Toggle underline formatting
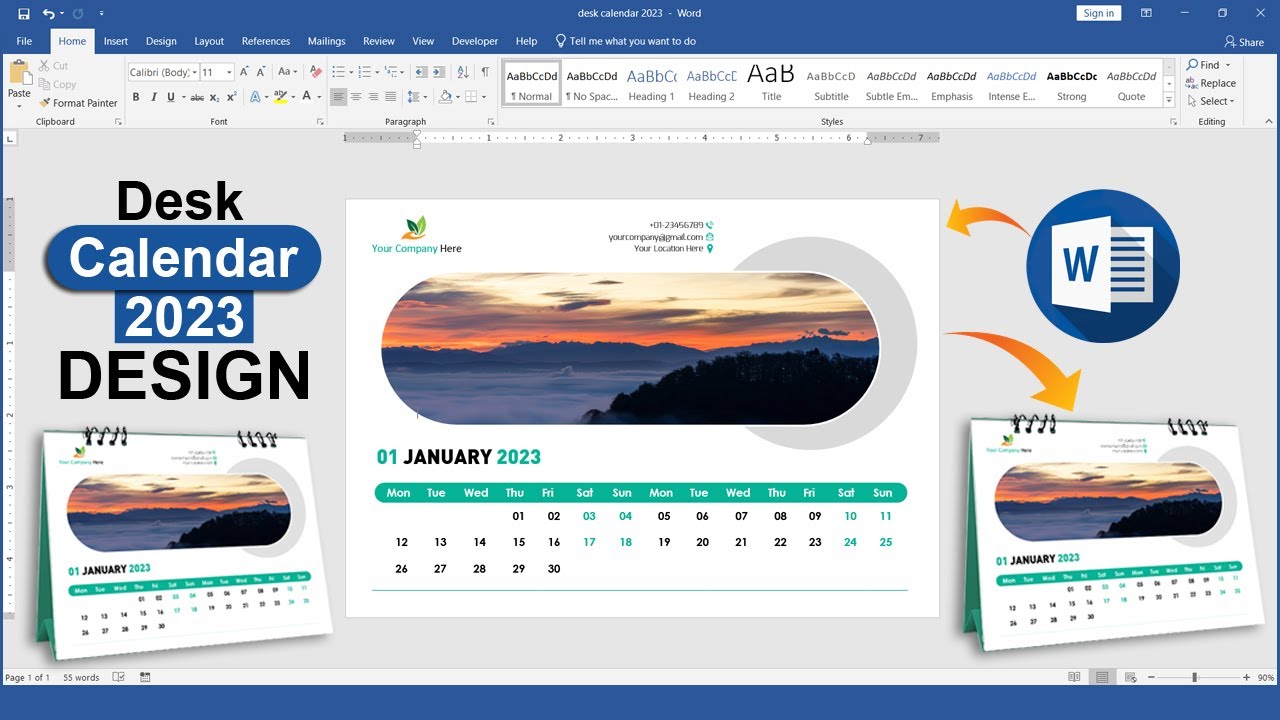 tap(170, 97)
